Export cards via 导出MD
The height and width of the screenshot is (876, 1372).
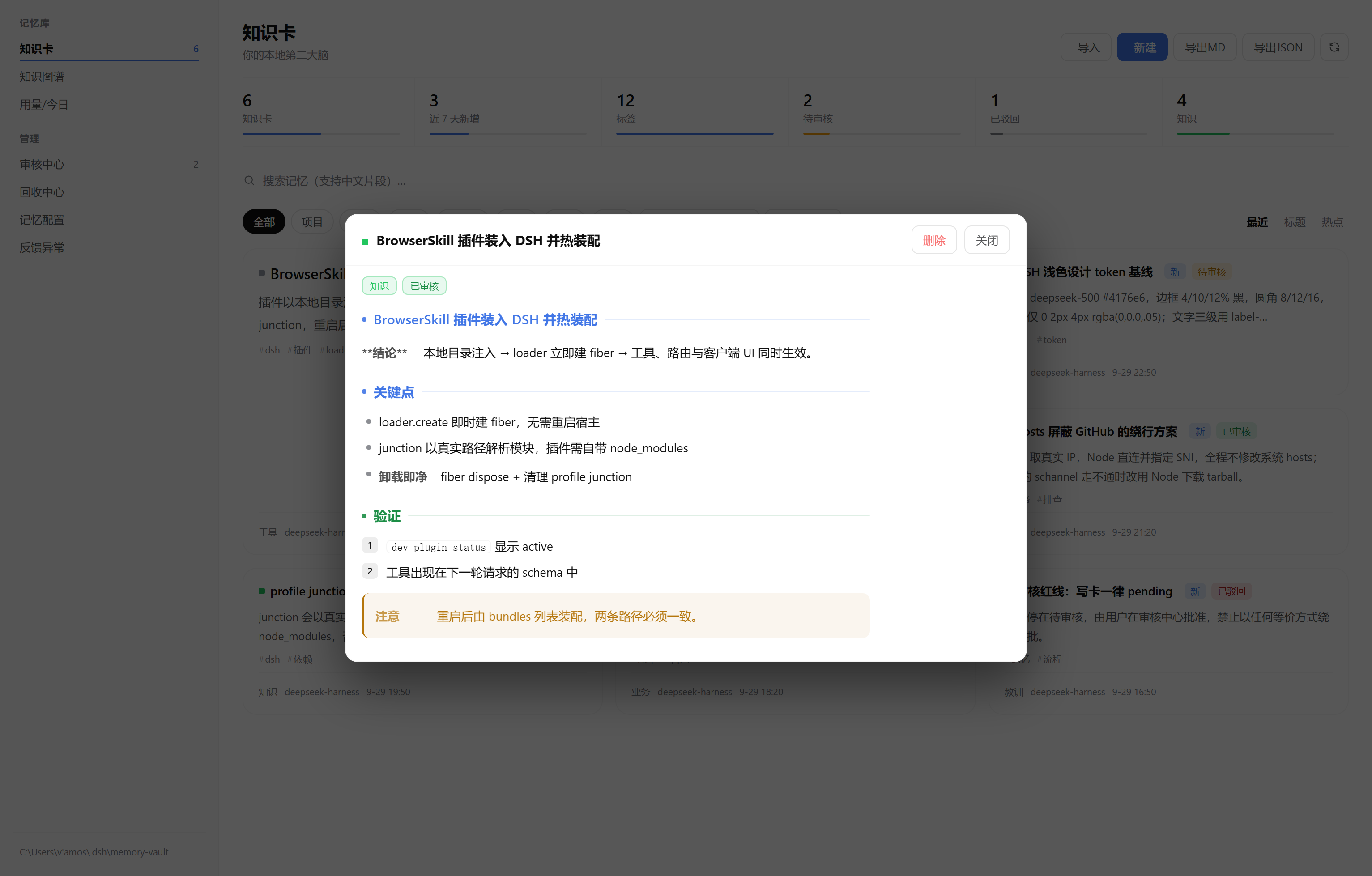tap(1205, 47)
